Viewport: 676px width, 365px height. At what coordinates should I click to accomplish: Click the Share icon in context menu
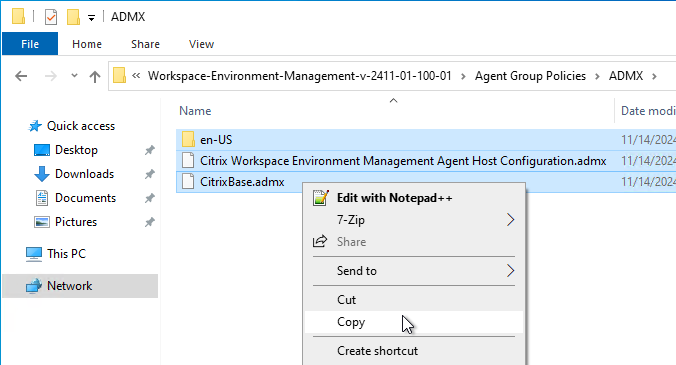coord(320,241)
